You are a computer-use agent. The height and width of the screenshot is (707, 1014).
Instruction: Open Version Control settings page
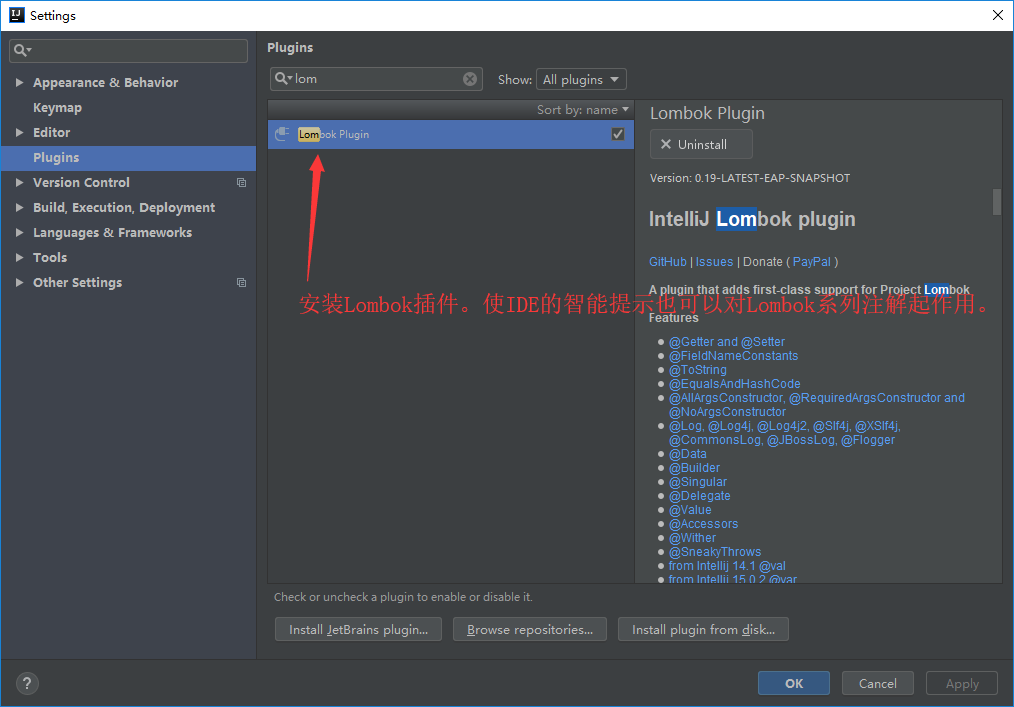tap(81, 182)
